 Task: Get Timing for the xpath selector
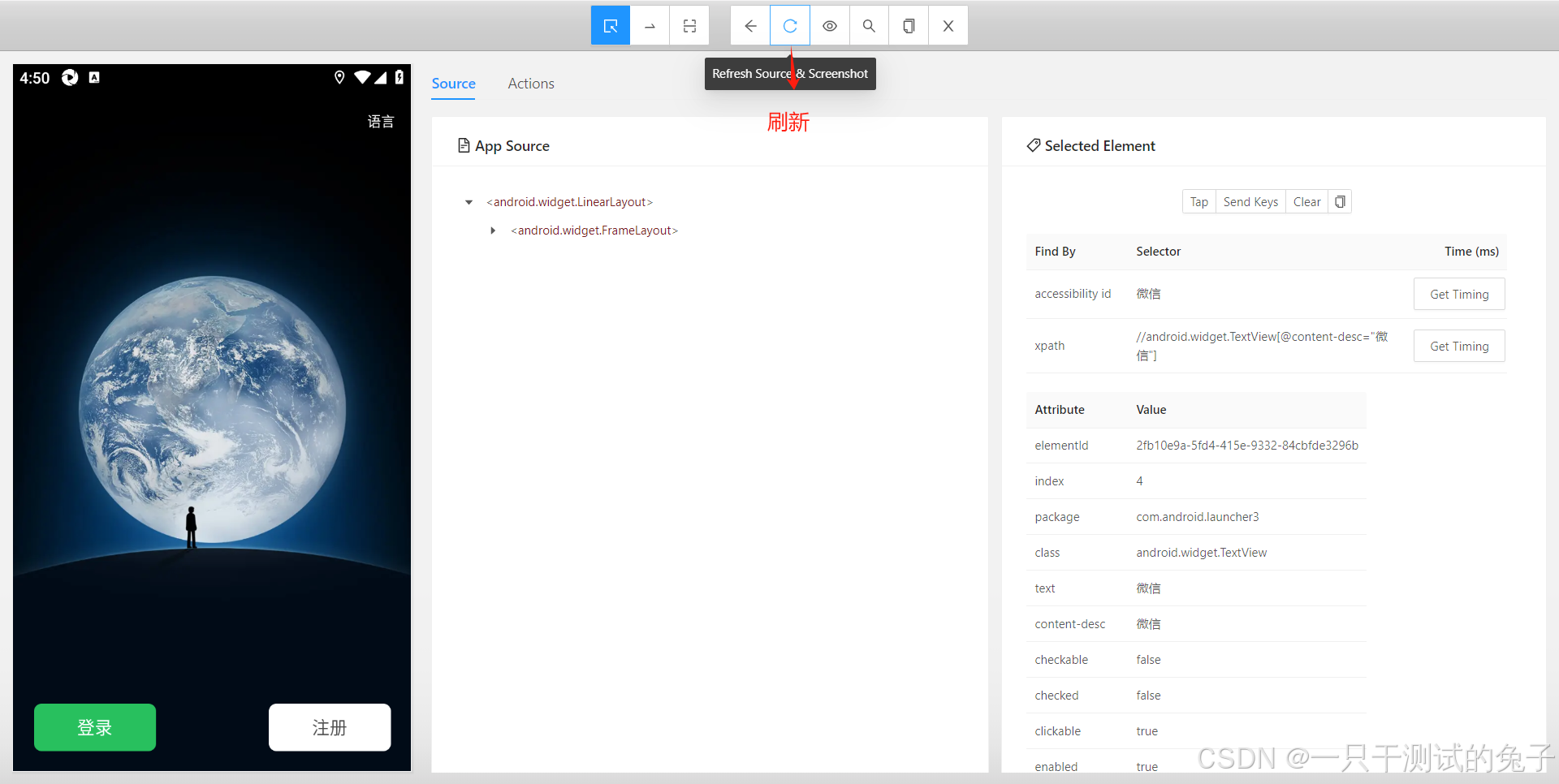click(x=1459, y=346)
